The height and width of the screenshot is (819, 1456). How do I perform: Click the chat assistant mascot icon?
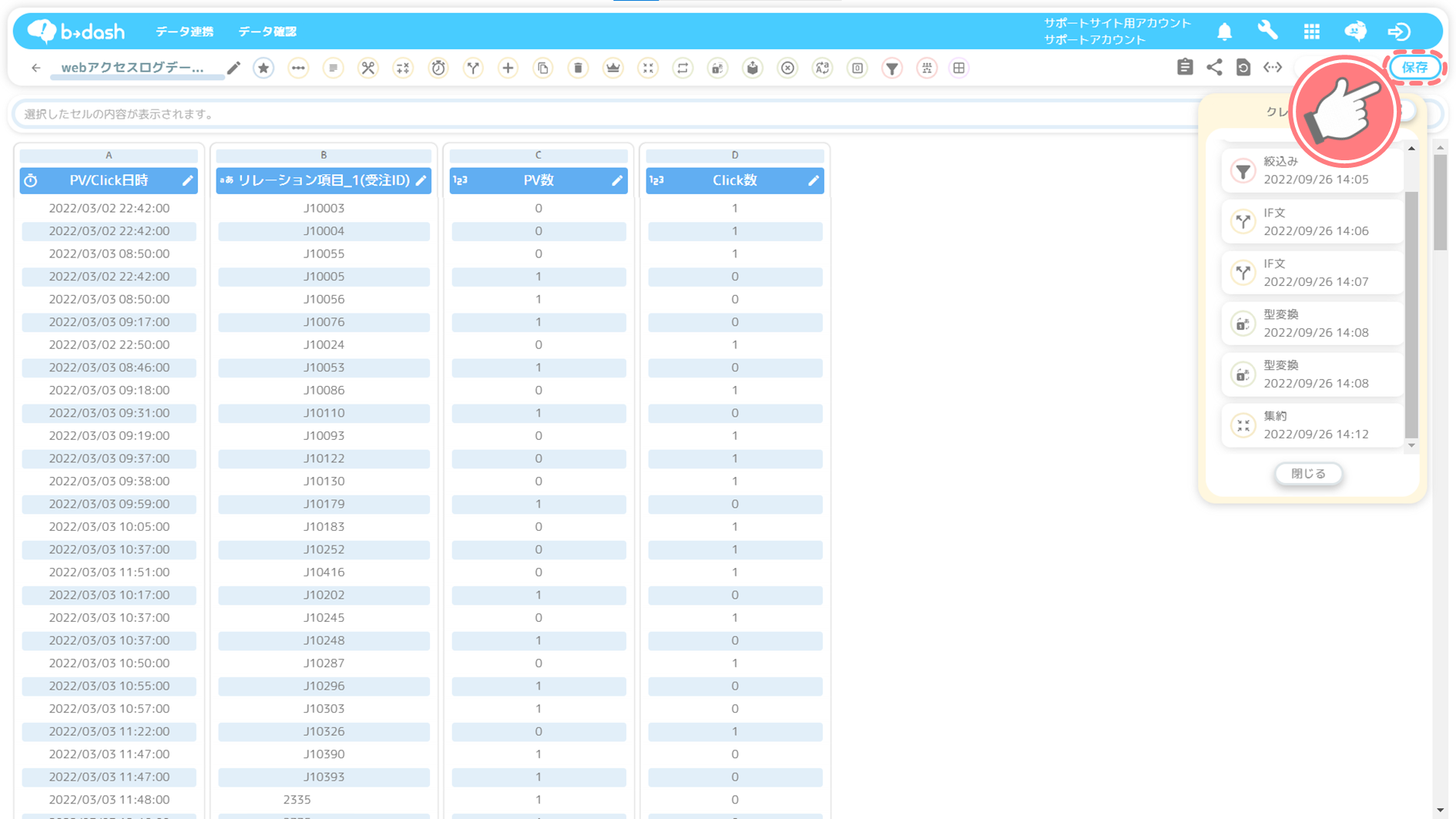click(x=1355, y=31)
